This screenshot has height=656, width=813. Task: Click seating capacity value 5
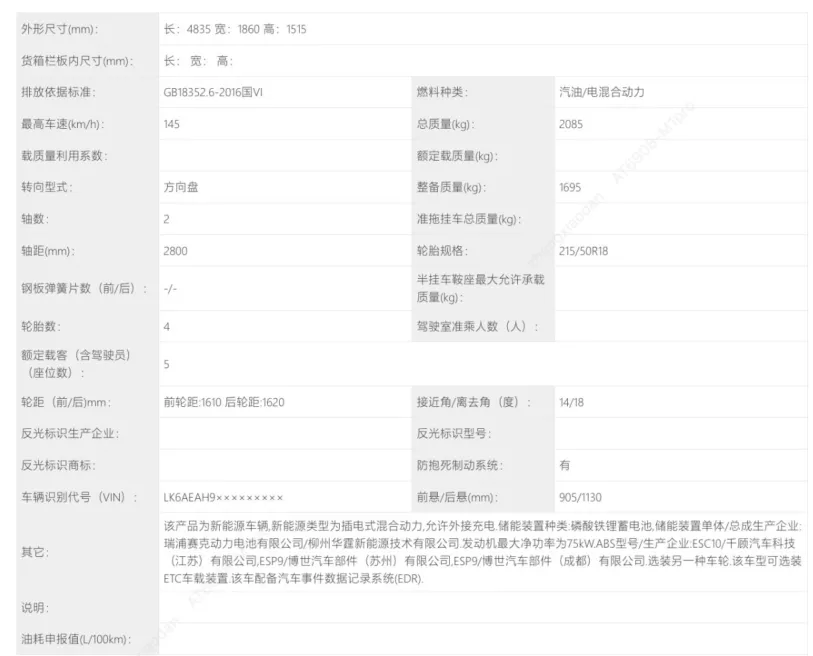[166, 364]
